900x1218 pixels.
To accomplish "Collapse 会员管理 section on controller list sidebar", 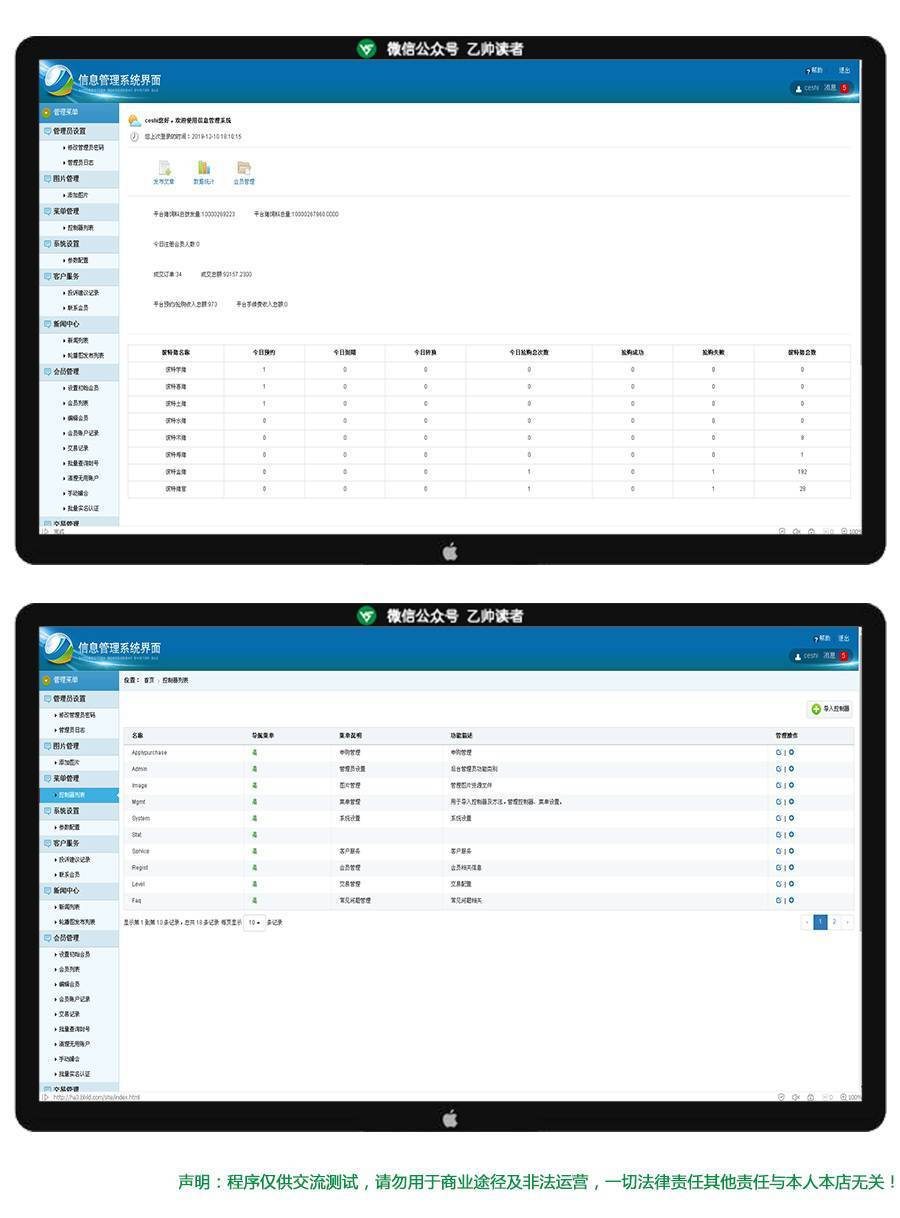I will pos(79,938).
